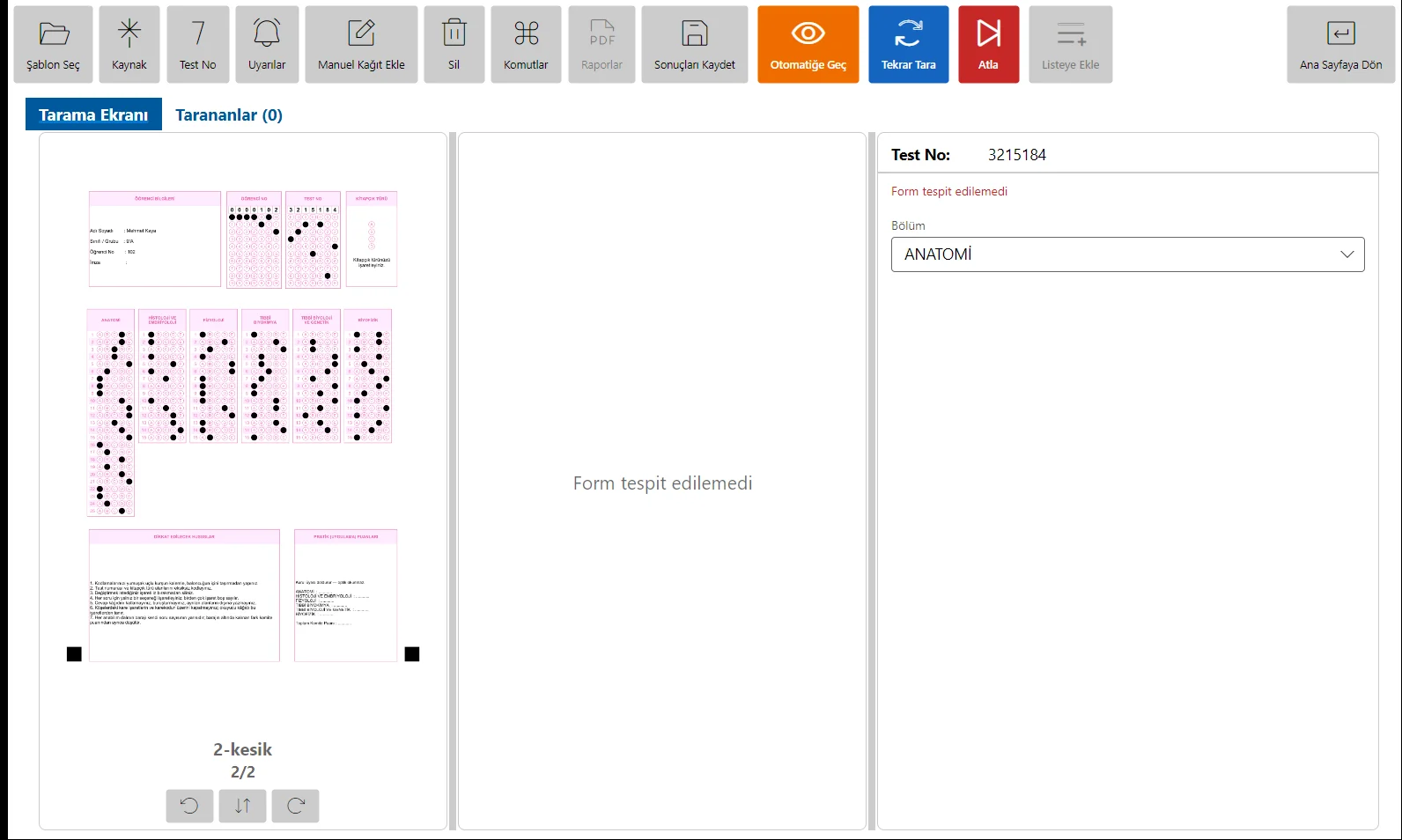Open the Şablon Seç folder button
The height and width of the screenshot is (840, 1402).
(53, 45)
